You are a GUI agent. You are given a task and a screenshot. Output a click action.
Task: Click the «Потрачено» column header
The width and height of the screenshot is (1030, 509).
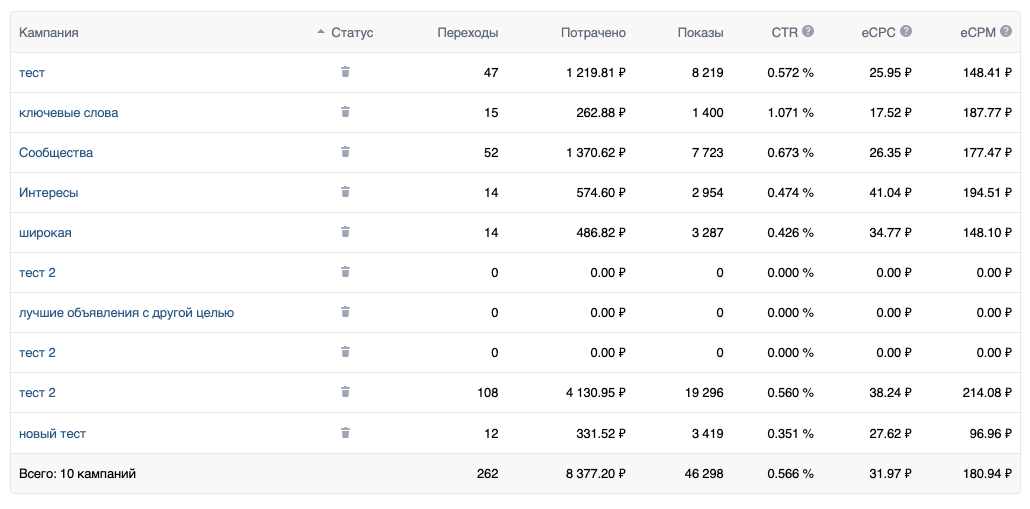click(x=593, y=33)
